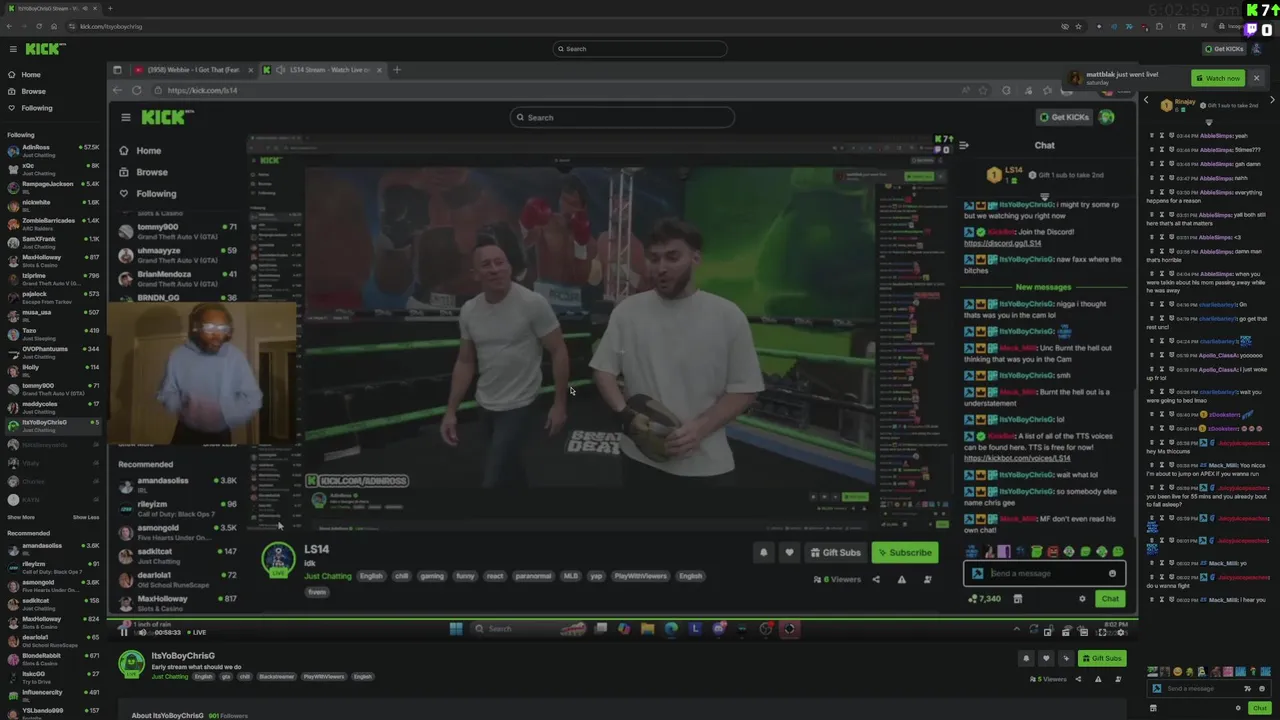Viewport: 1280px width, 720px height.
Task: Click the streamer webcam overlay in video
Action: 203,372
